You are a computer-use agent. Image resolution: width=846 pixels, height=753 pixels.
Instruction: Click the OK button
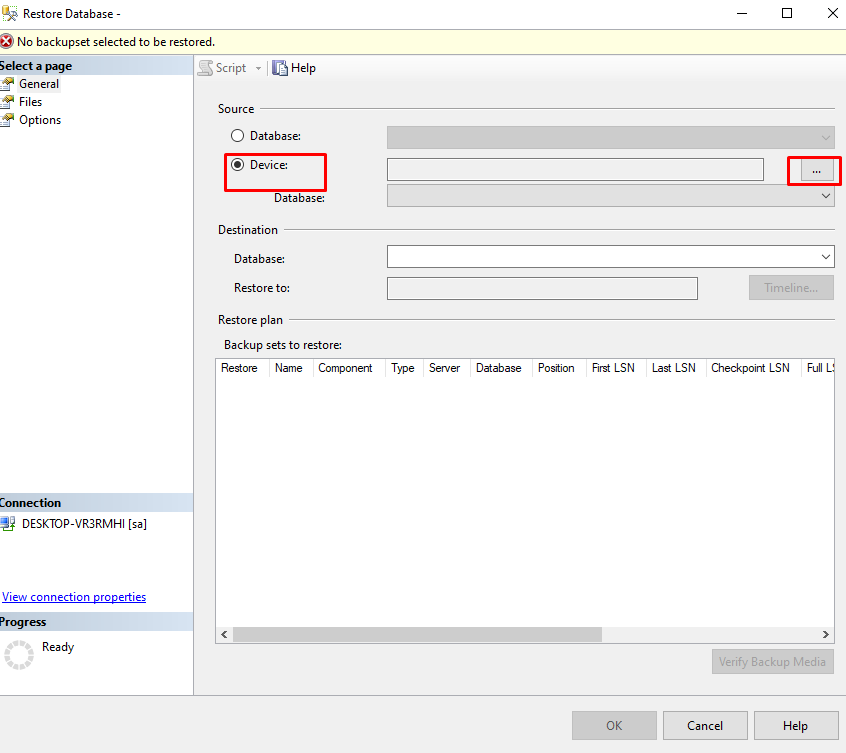(614, 726)
